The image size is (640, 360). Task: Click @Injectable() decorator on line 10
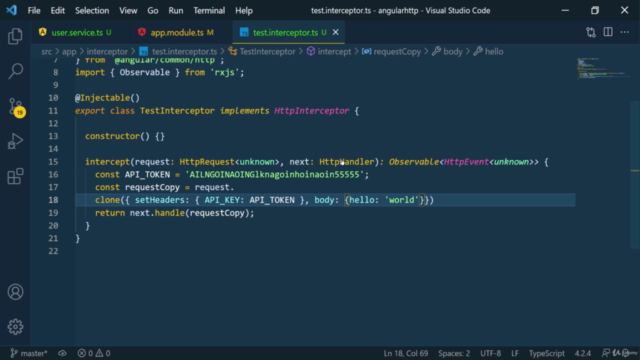107,98
